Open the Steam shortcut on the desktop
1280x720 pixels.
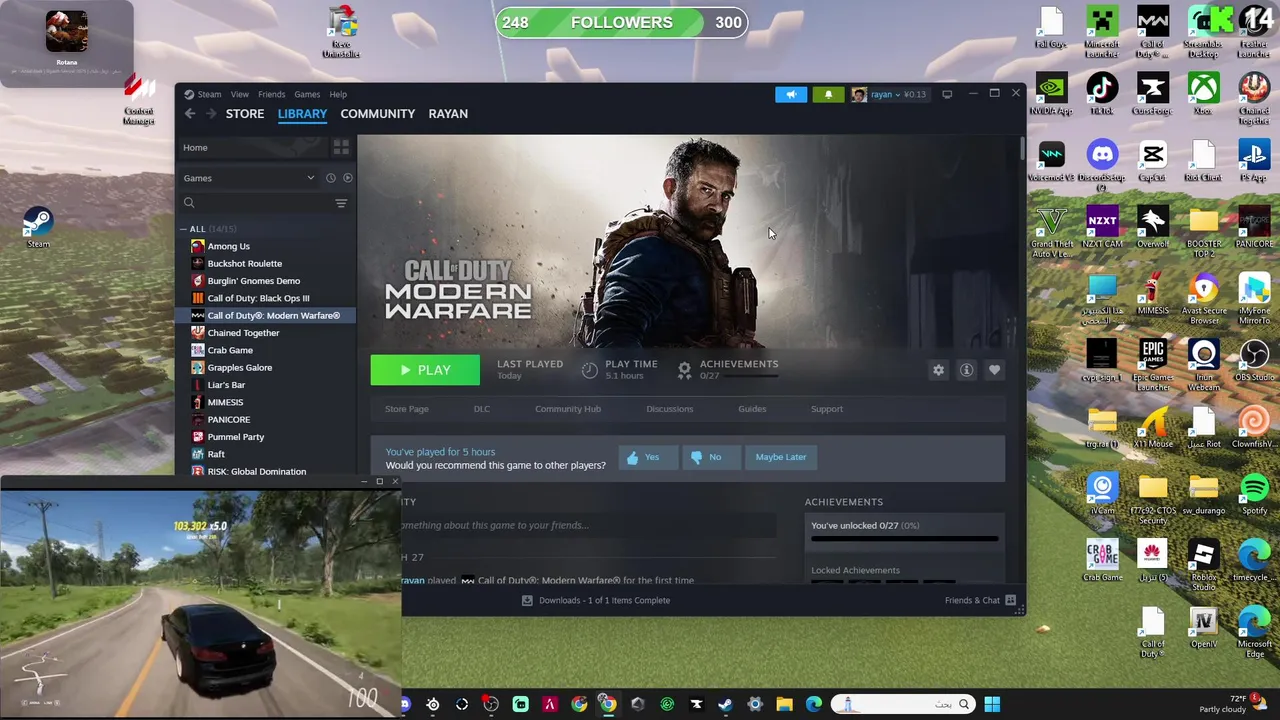(x=38, y=226)
